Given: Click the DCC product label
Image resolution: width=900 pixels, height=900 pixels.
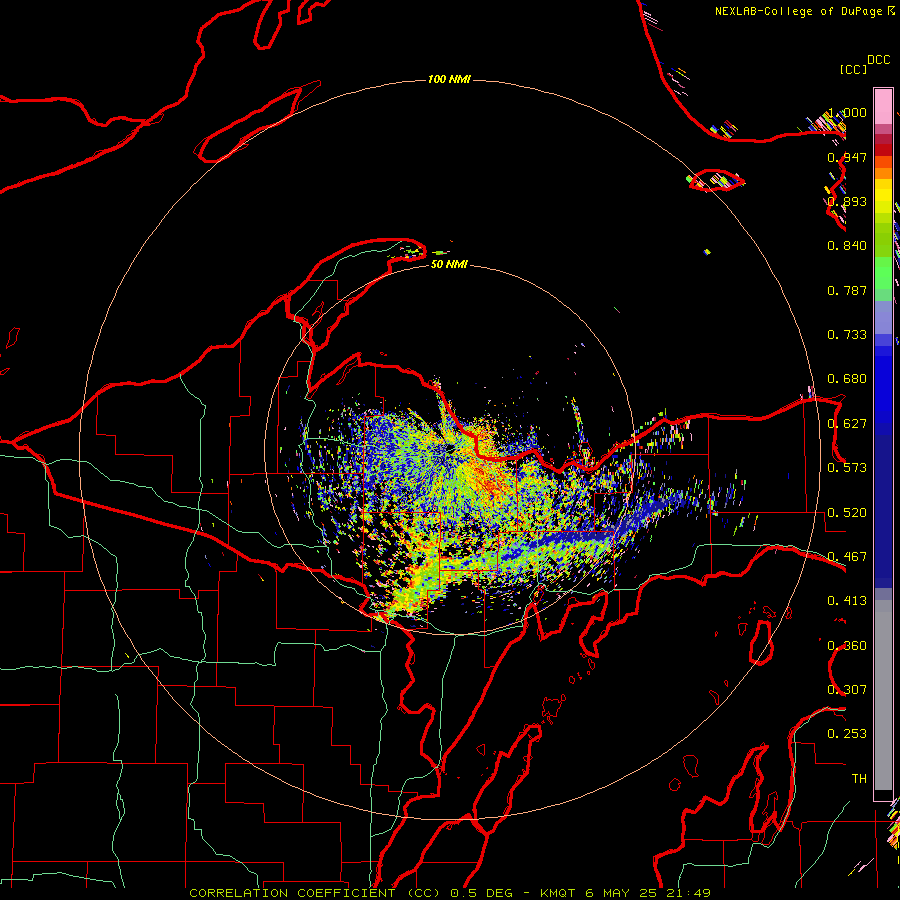Looking at the screenshot, I should (x=878, y=60).
